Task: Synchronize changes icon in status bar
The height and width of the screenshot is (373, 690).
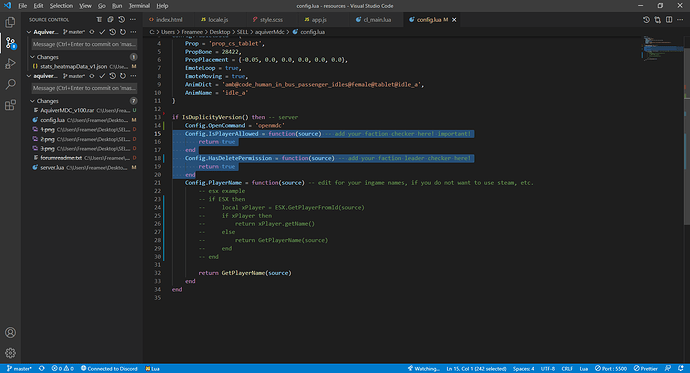Action: click(x=42, y=369)
